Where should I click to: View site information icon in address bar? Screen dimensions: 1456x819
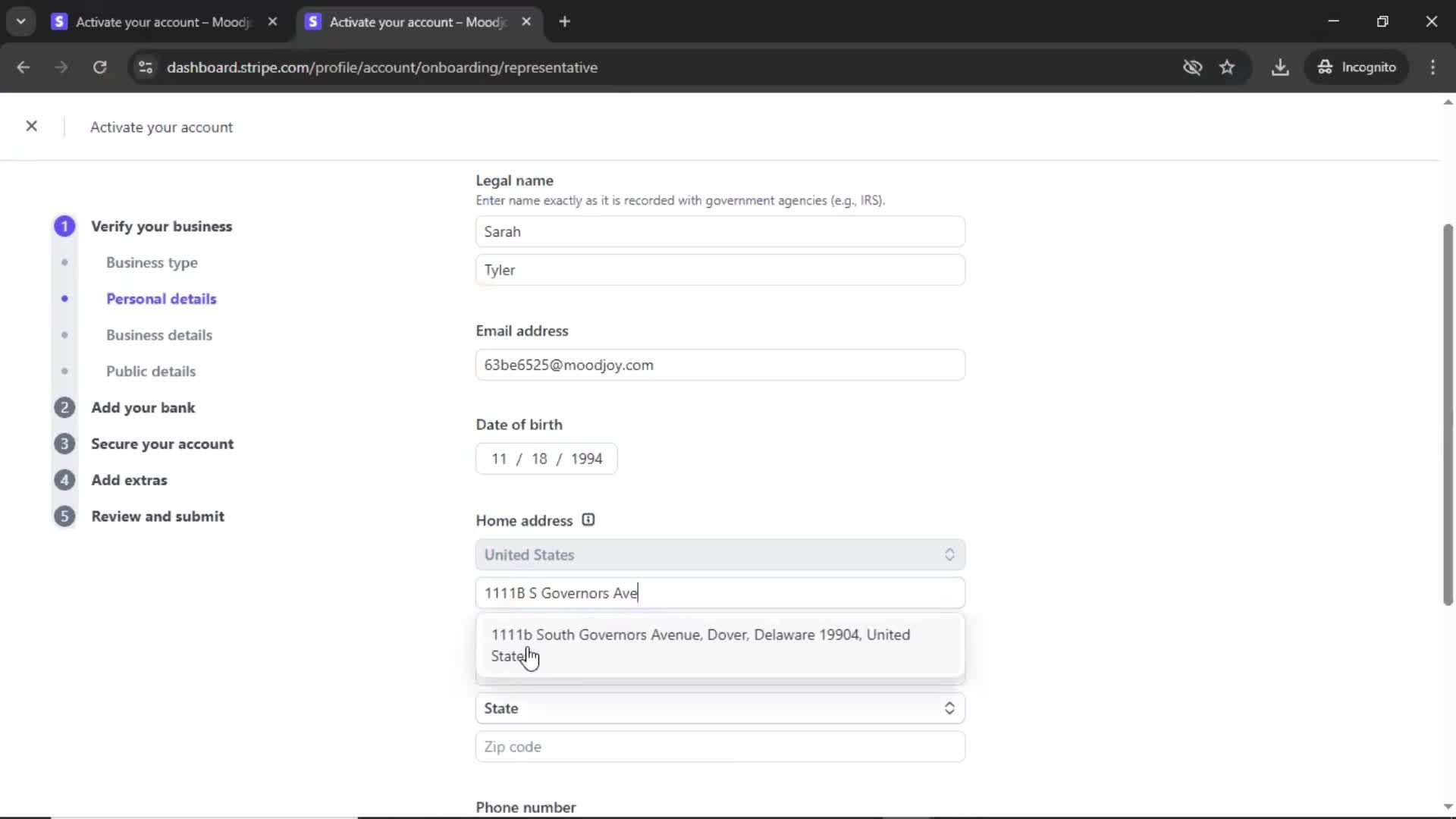[146, 67]
